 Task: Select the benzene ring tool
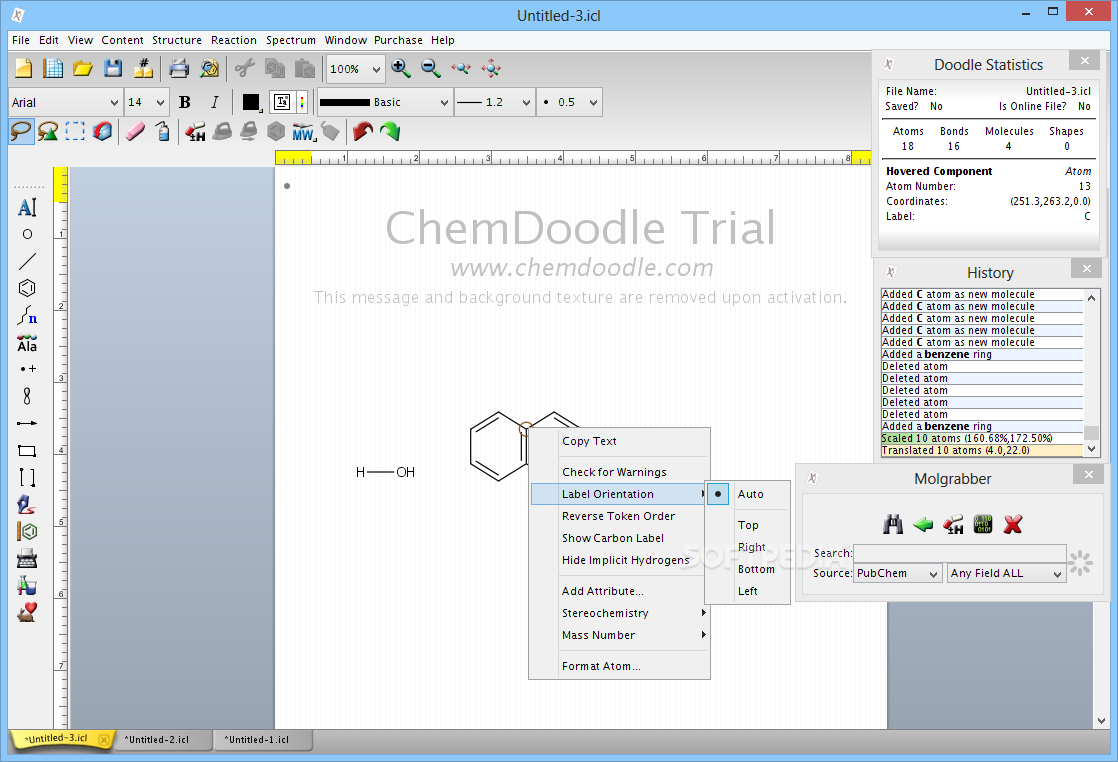[x=27, y=288]
